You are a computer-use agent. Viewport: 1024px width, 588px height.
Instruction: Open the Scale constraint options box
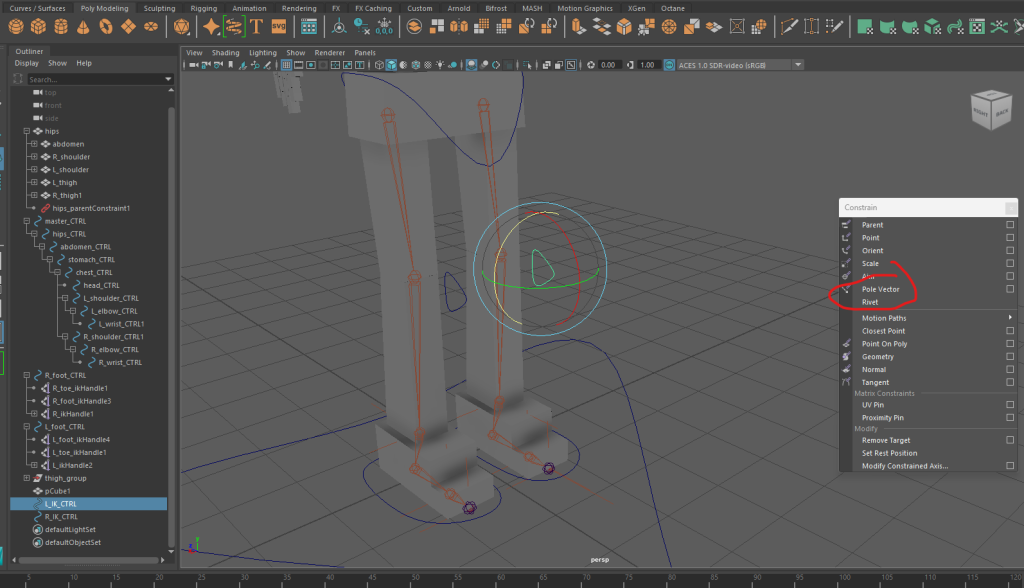1010,263
